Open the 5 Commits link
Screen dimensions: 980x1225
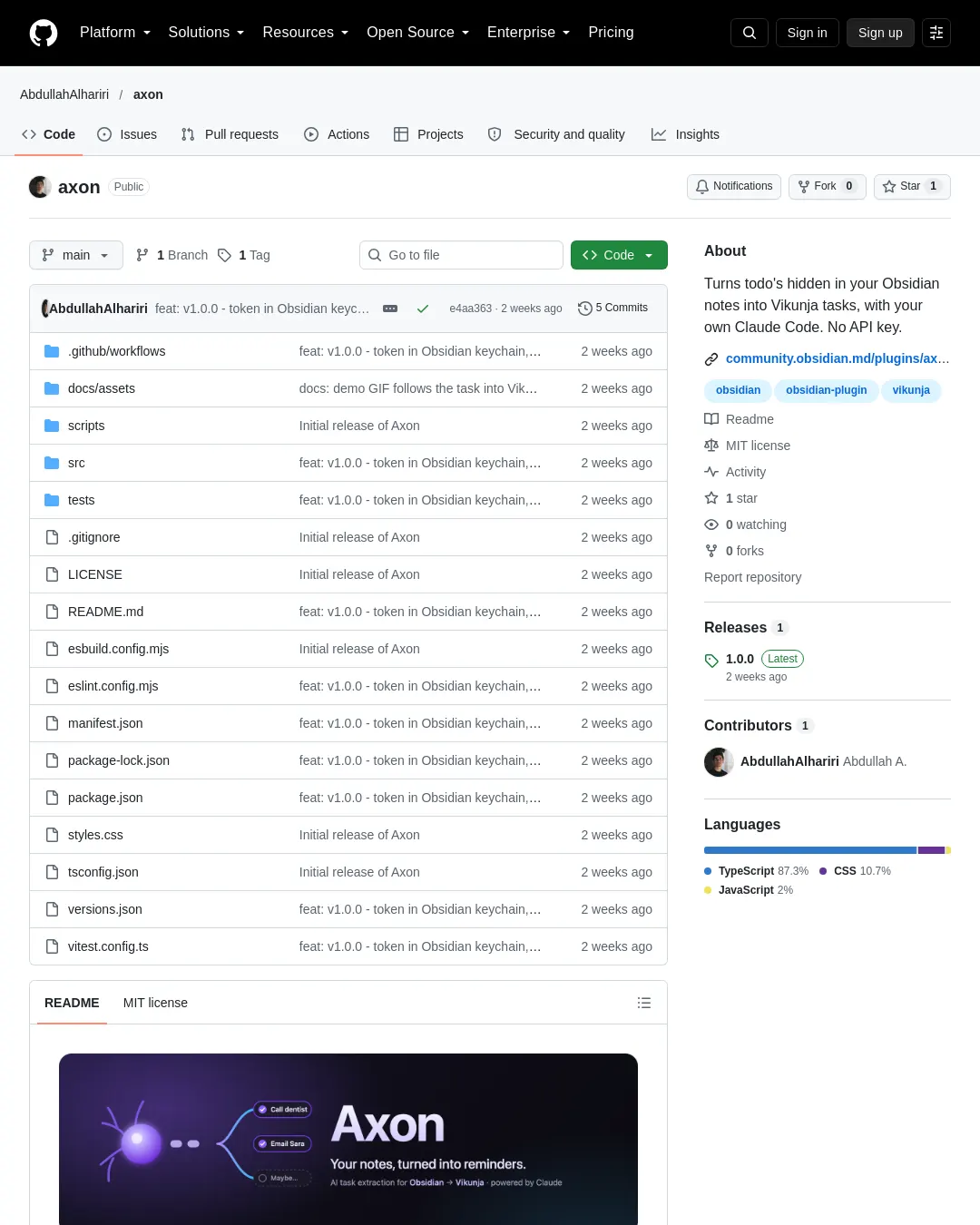613,309
